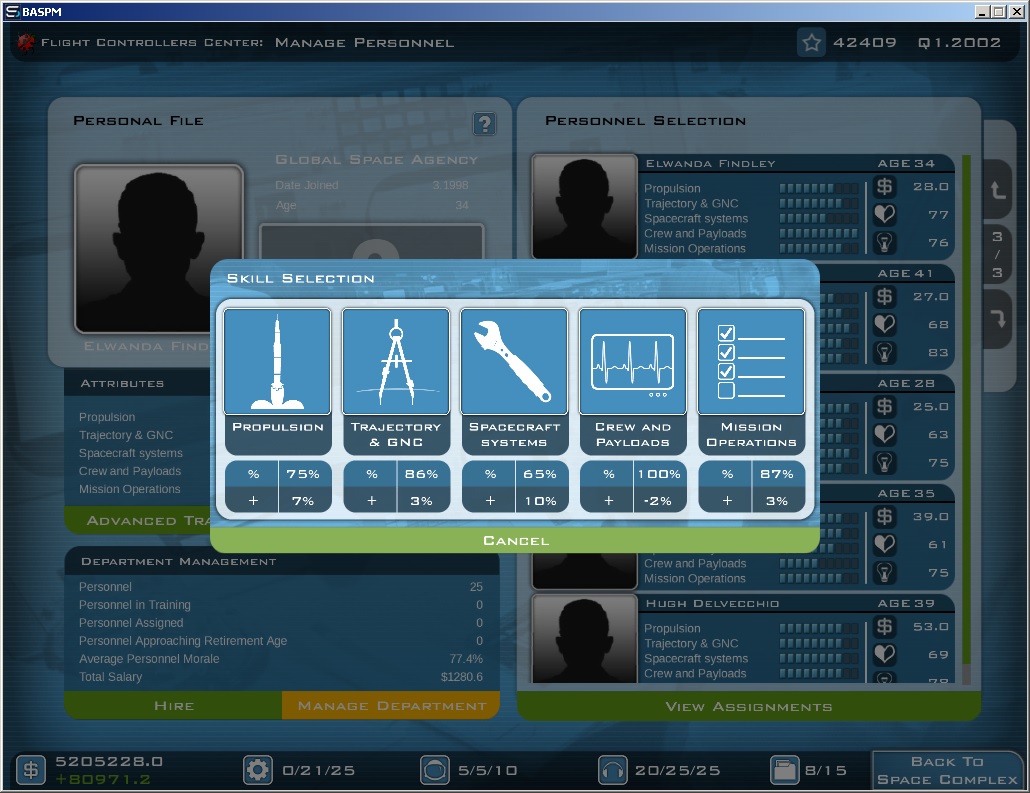Click the folder icon in status bar

(784, 769)
